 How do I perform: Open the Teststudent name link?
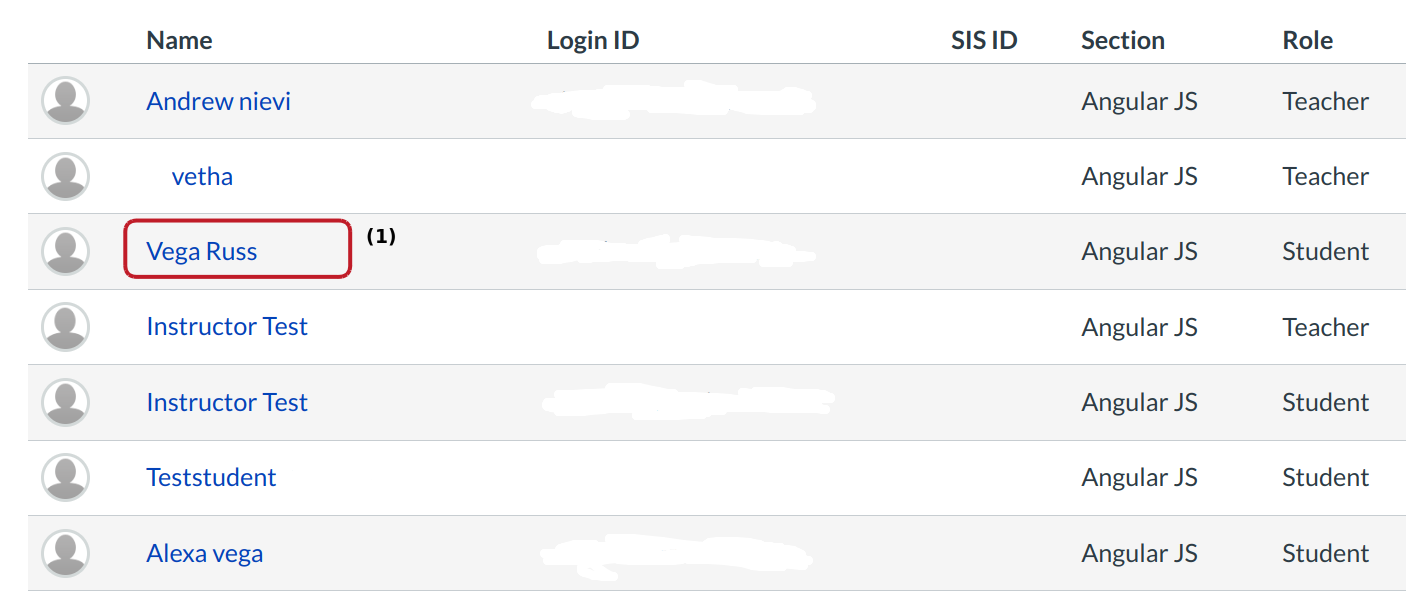tap(210, 478)
